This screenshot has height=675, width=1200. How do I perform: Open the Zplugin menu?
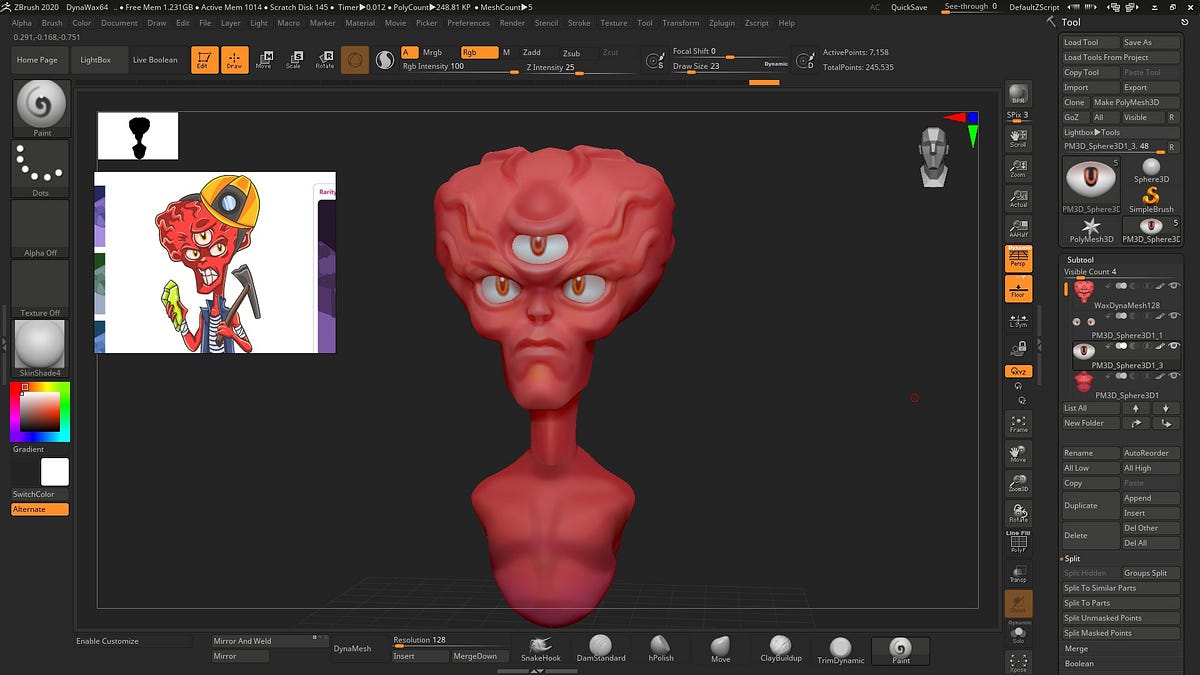723,23
